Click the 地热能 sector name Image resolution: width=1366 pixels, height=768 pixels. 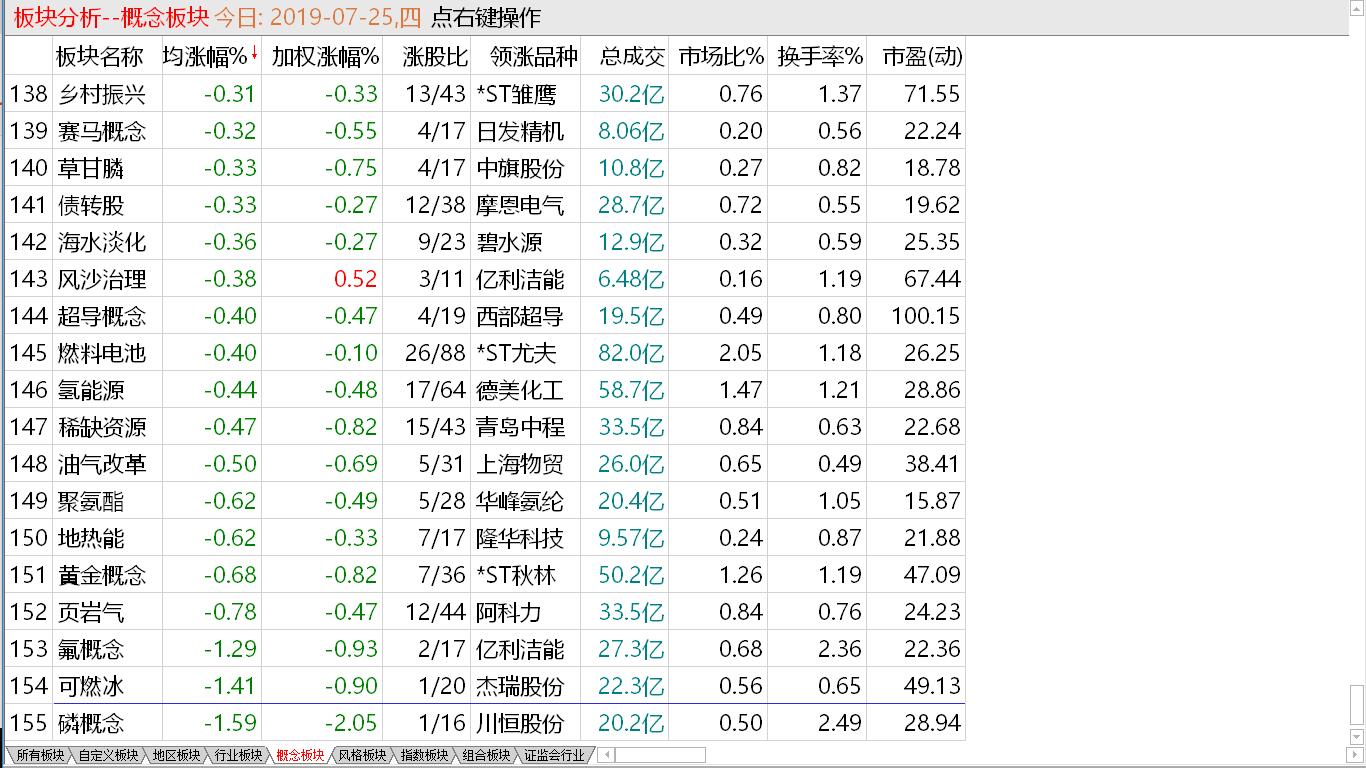point(91,538)
